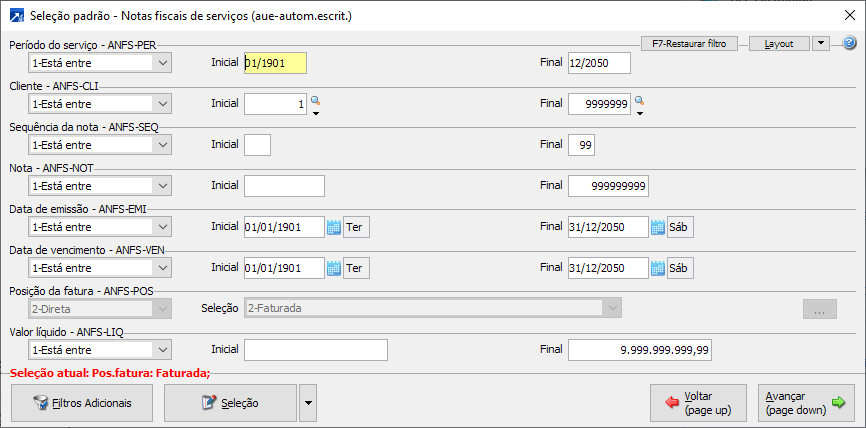Click the client final search magnifier icon

[639, 100]
